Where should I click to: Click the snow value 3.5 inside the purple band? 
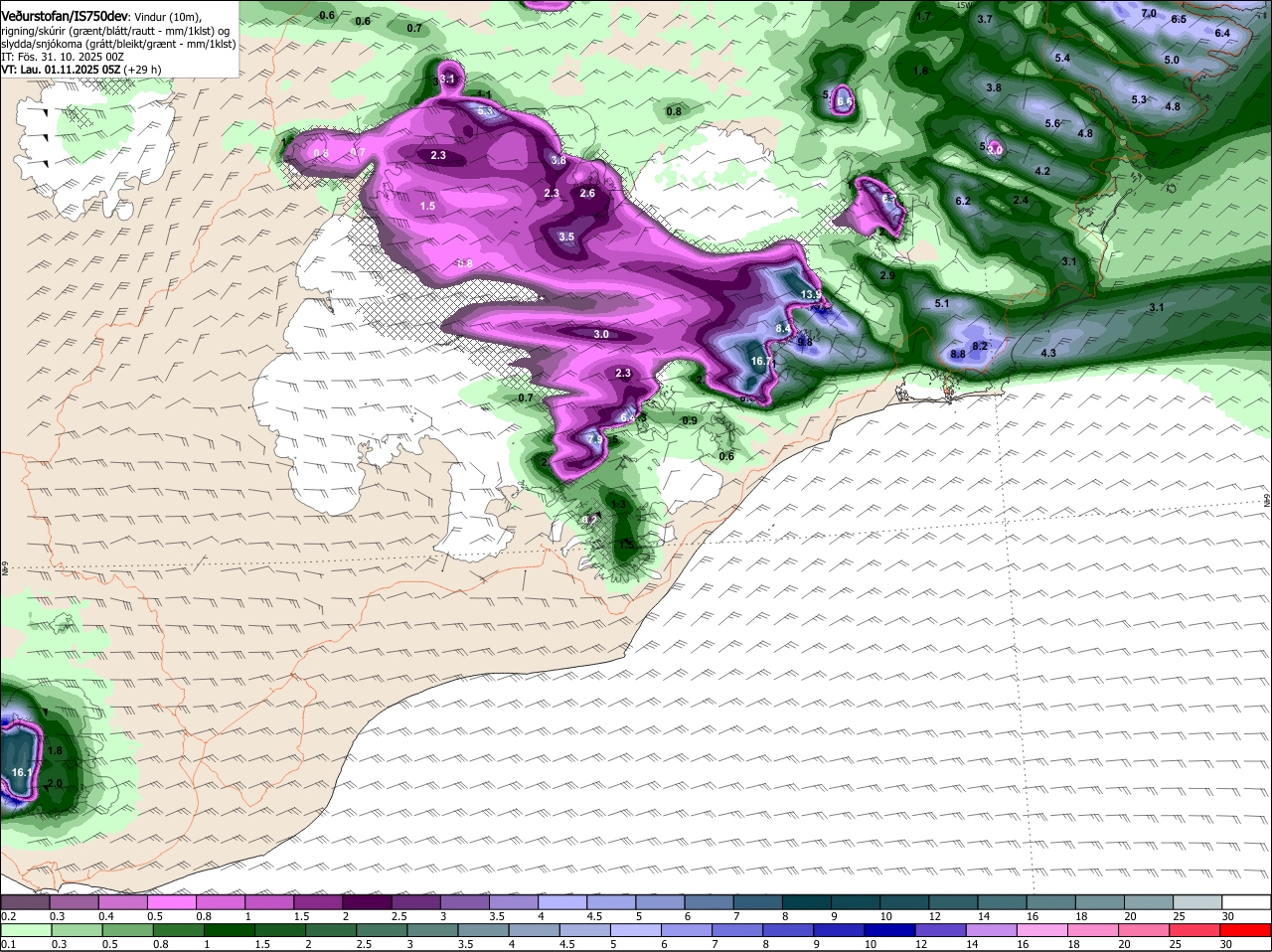[x=566, y=237]
